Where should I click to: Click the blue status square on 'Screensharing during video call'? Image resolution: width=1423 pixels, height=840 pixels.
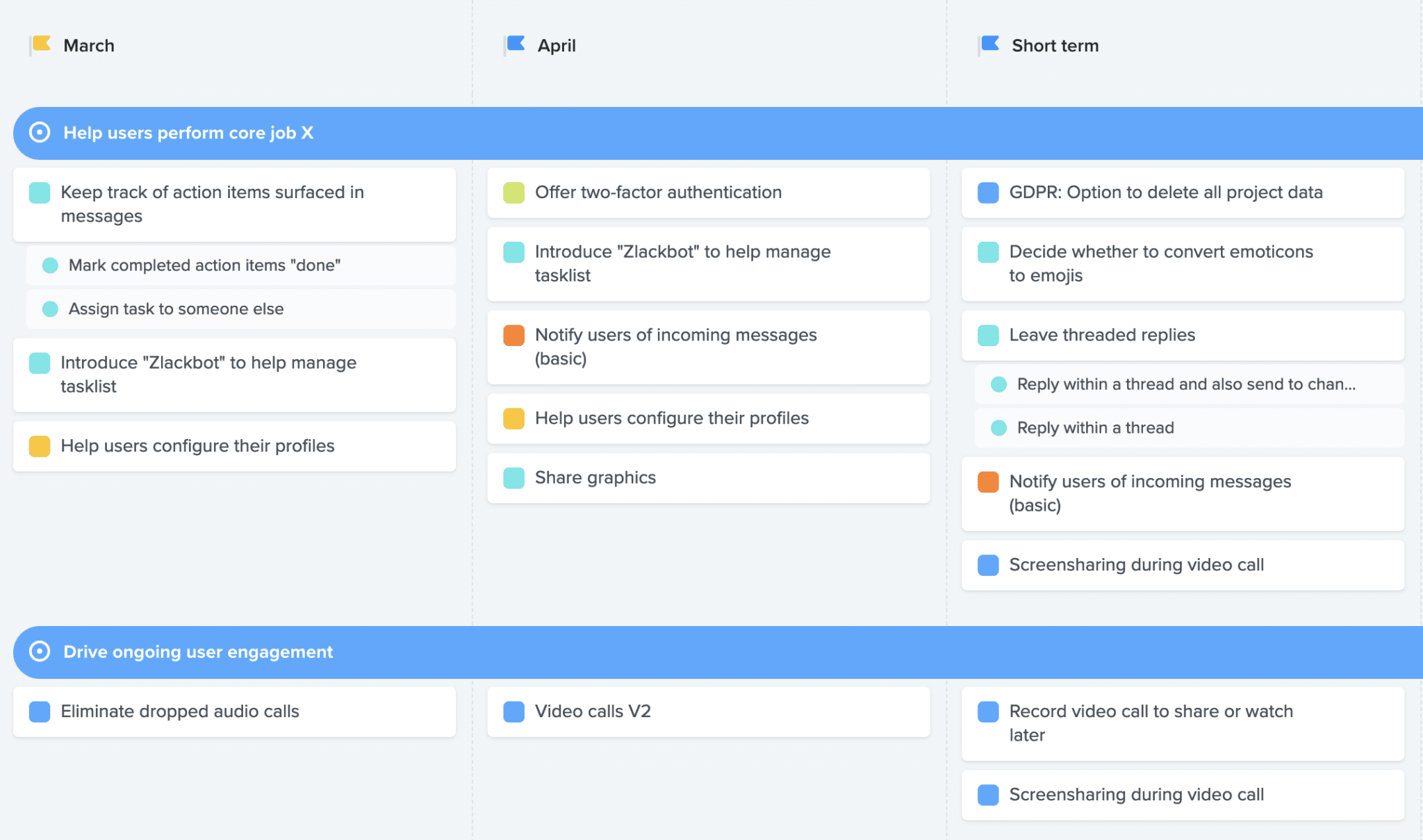pyautogui.click(x=987, y=565)
